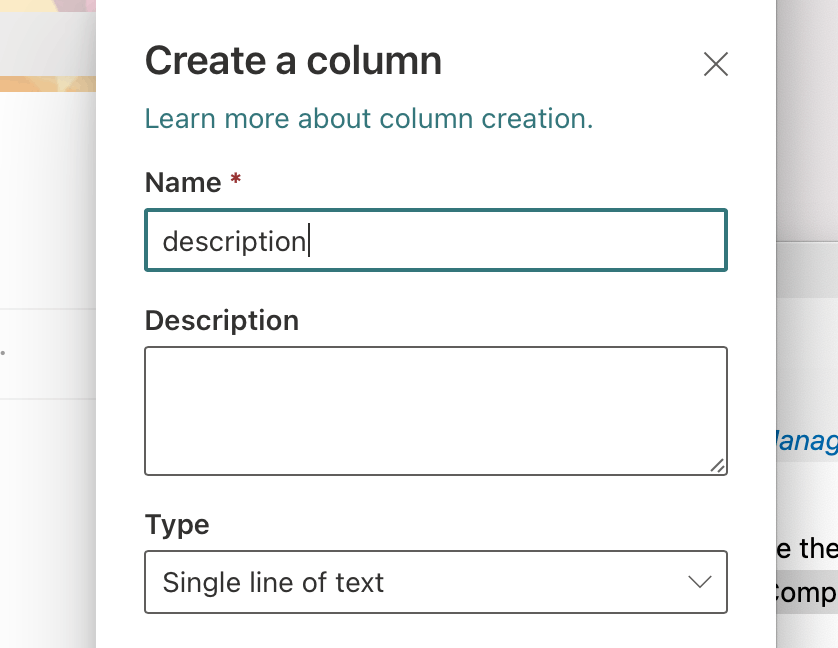Open Learn more about column creation link
The image size is (838, 648).
[368, 119]
